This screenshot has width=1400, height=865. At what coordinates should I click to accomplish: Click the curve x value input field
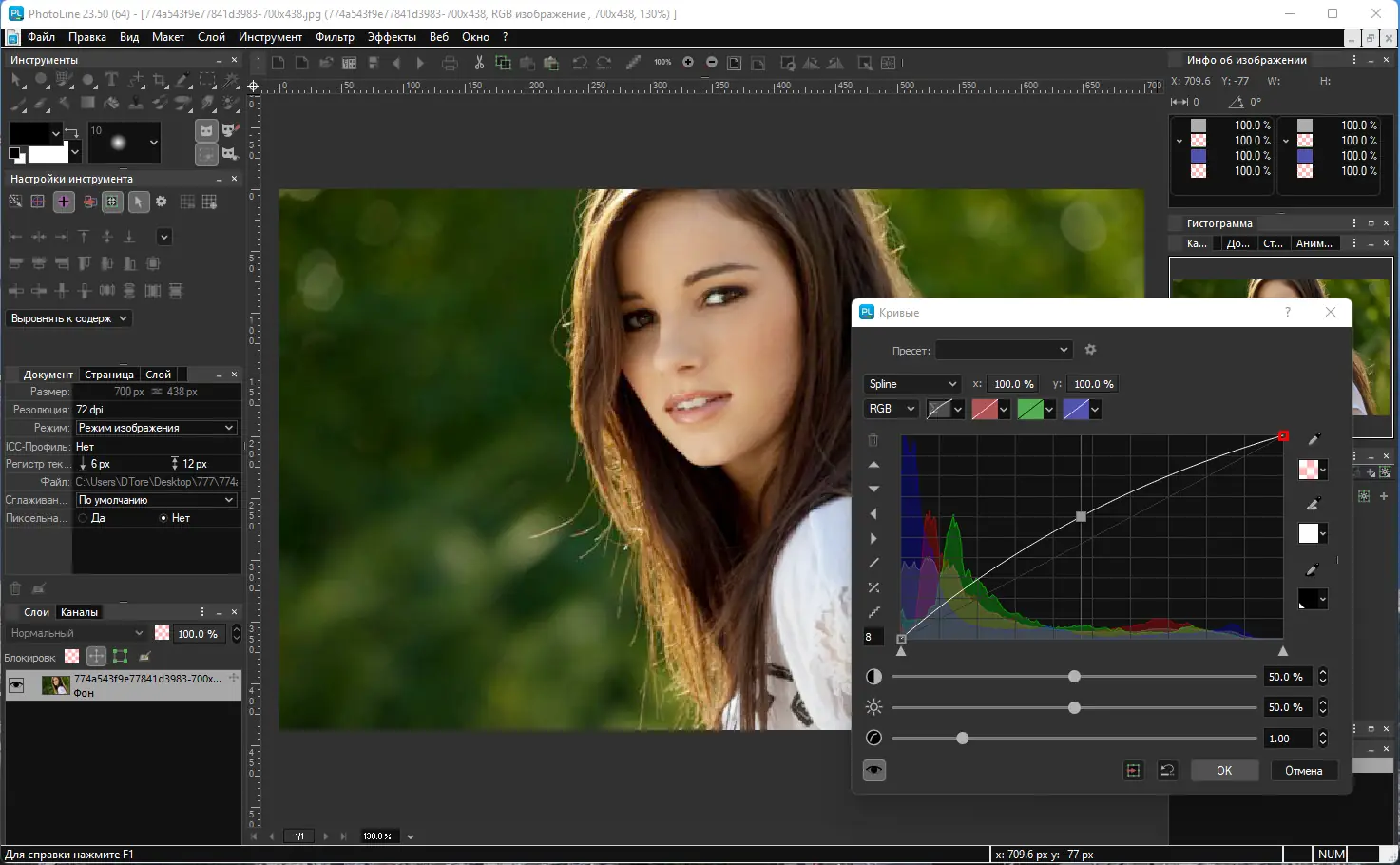tap(1013, 384)
